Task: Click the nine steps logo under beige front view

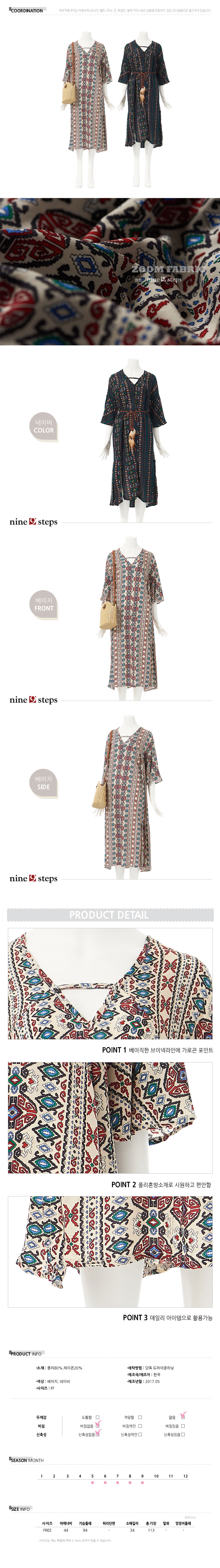Action: [34, 700]
